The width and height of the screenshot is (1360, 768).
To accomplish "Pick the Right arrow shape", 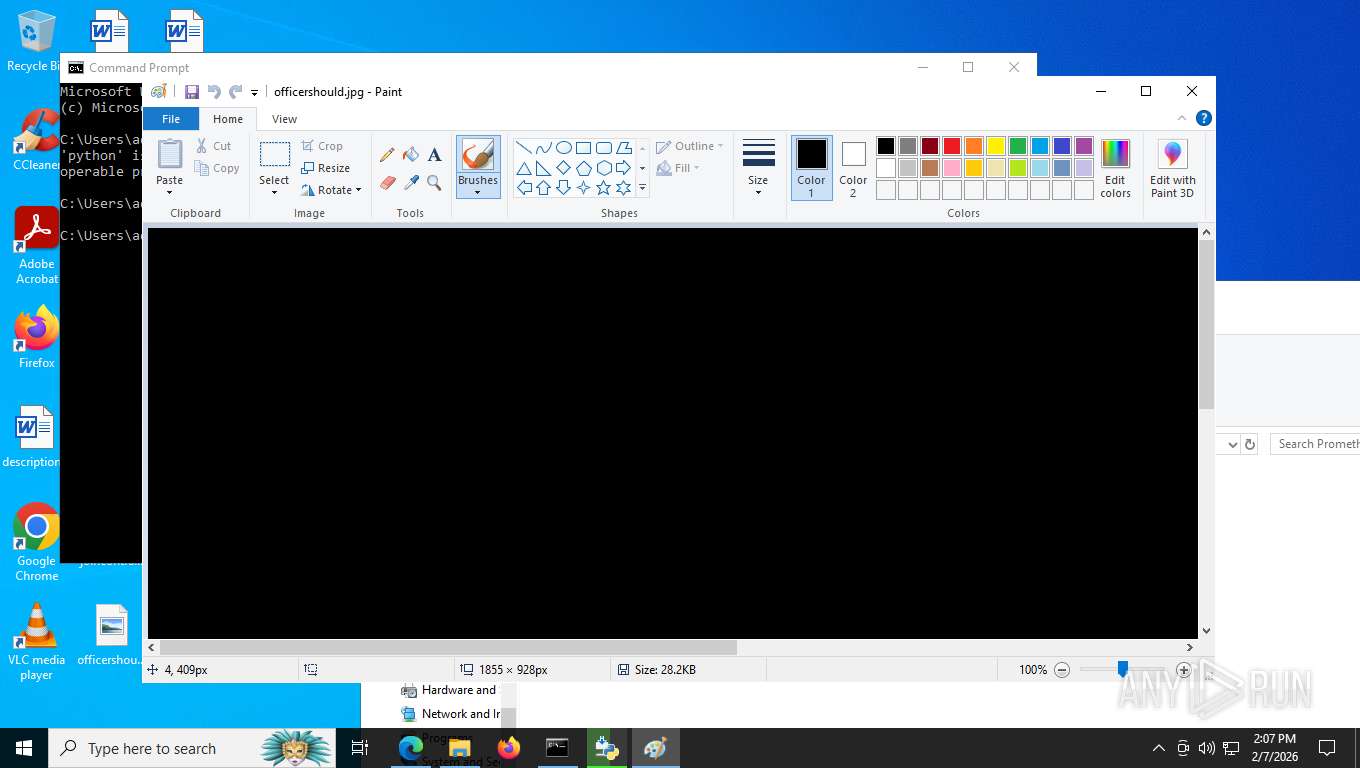I will click(x=624, y=168).
